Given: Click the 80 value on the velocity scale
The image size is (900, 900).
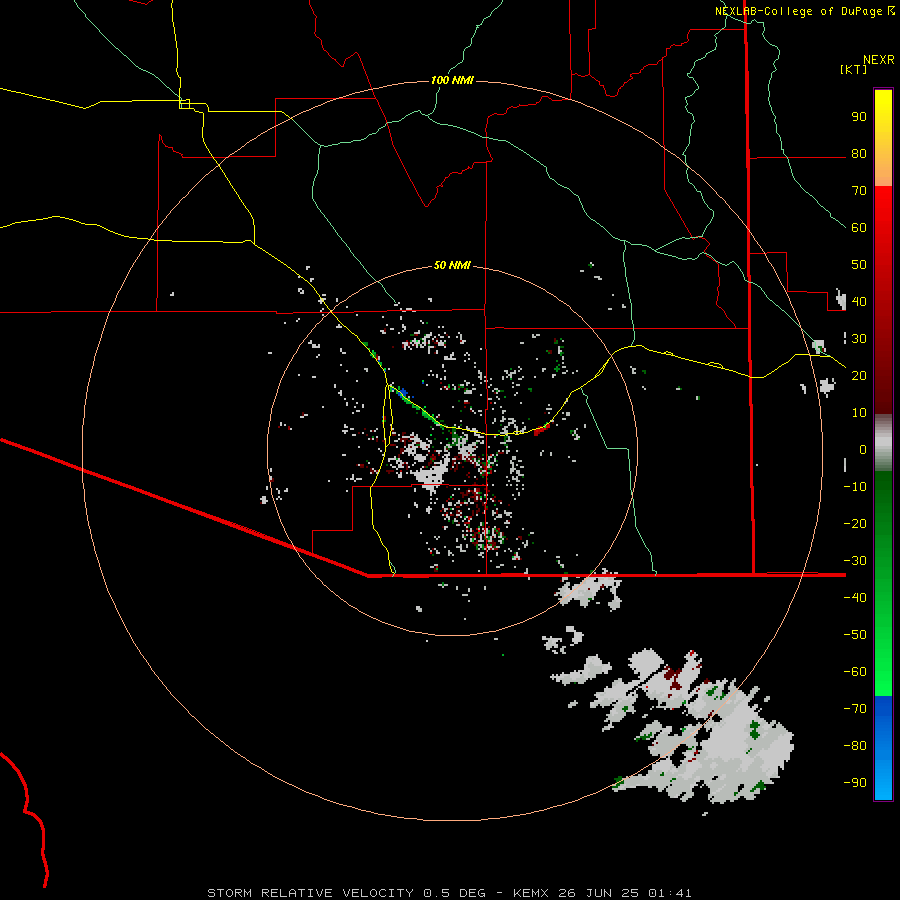Looking at the screenshot, I should [859, 154].
